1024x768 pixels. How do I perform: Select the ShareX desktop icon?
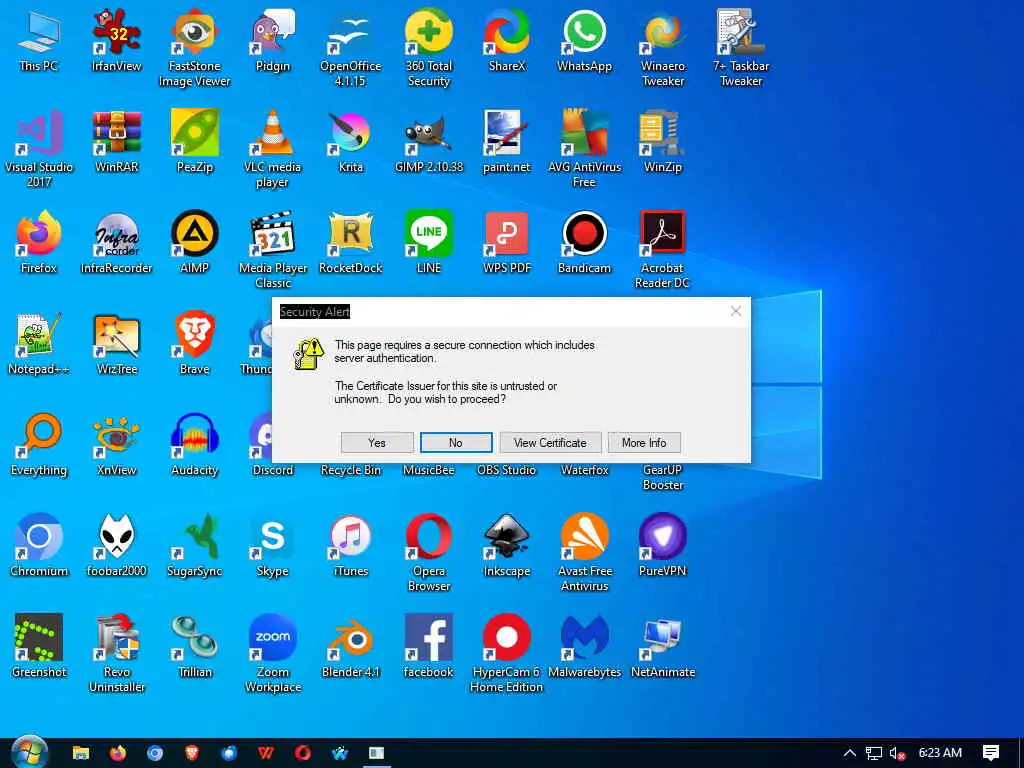coord(507,40)
